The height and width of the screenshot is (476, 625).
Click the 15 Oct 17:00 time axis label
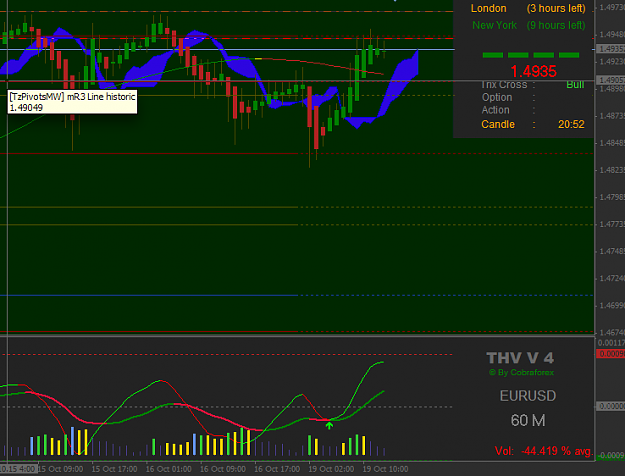[x=114, y=469]
